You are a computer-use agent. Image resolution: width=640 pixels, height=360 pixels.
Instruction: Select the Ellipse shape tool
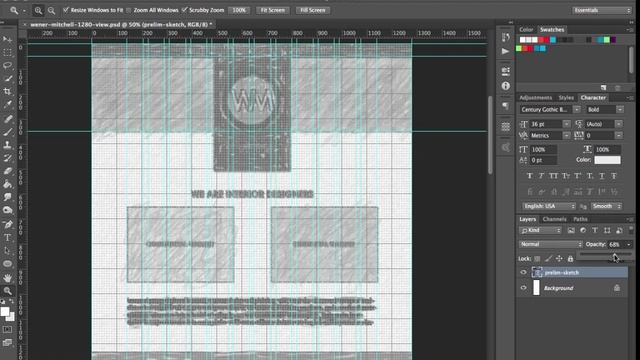[7, 264]
